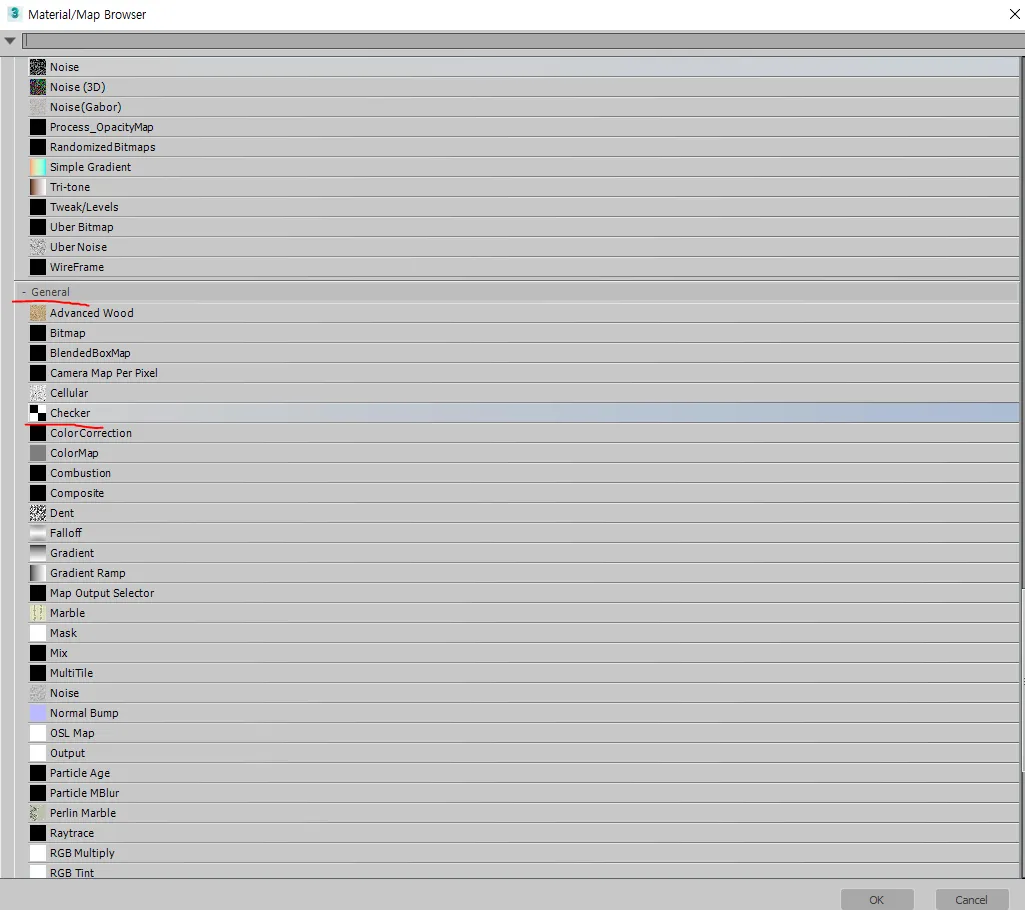Open the browser options dropdown arrow

(x=10, y=41)
